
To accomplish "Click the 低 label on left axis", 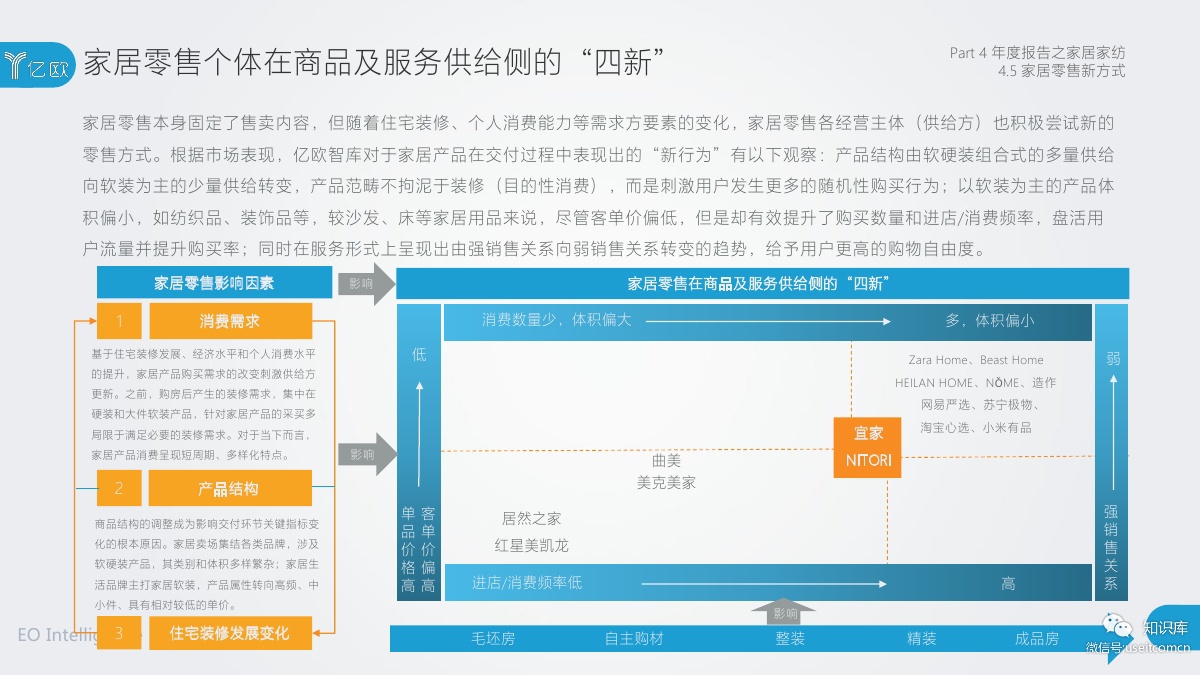I will pyautogui.click(x=419, y=354).
